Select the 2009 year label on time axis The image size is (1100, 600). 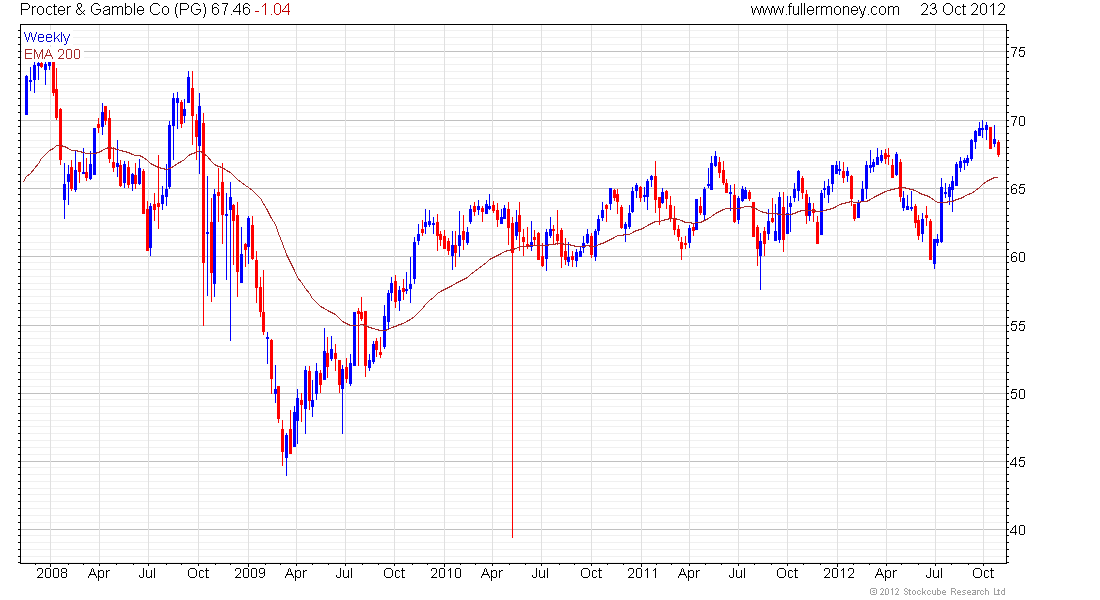pyautogui.click(x=250, y=573)
